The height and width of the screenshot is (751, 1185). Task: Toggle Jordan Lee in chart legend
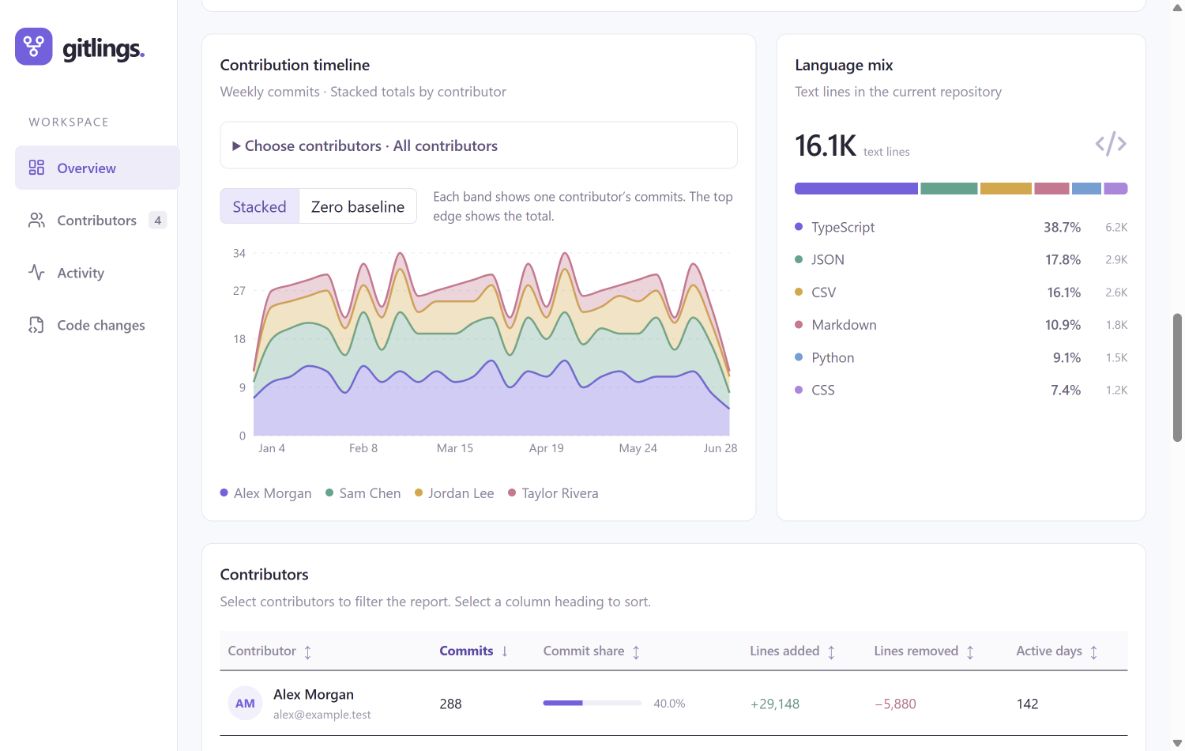pos(454,493)
